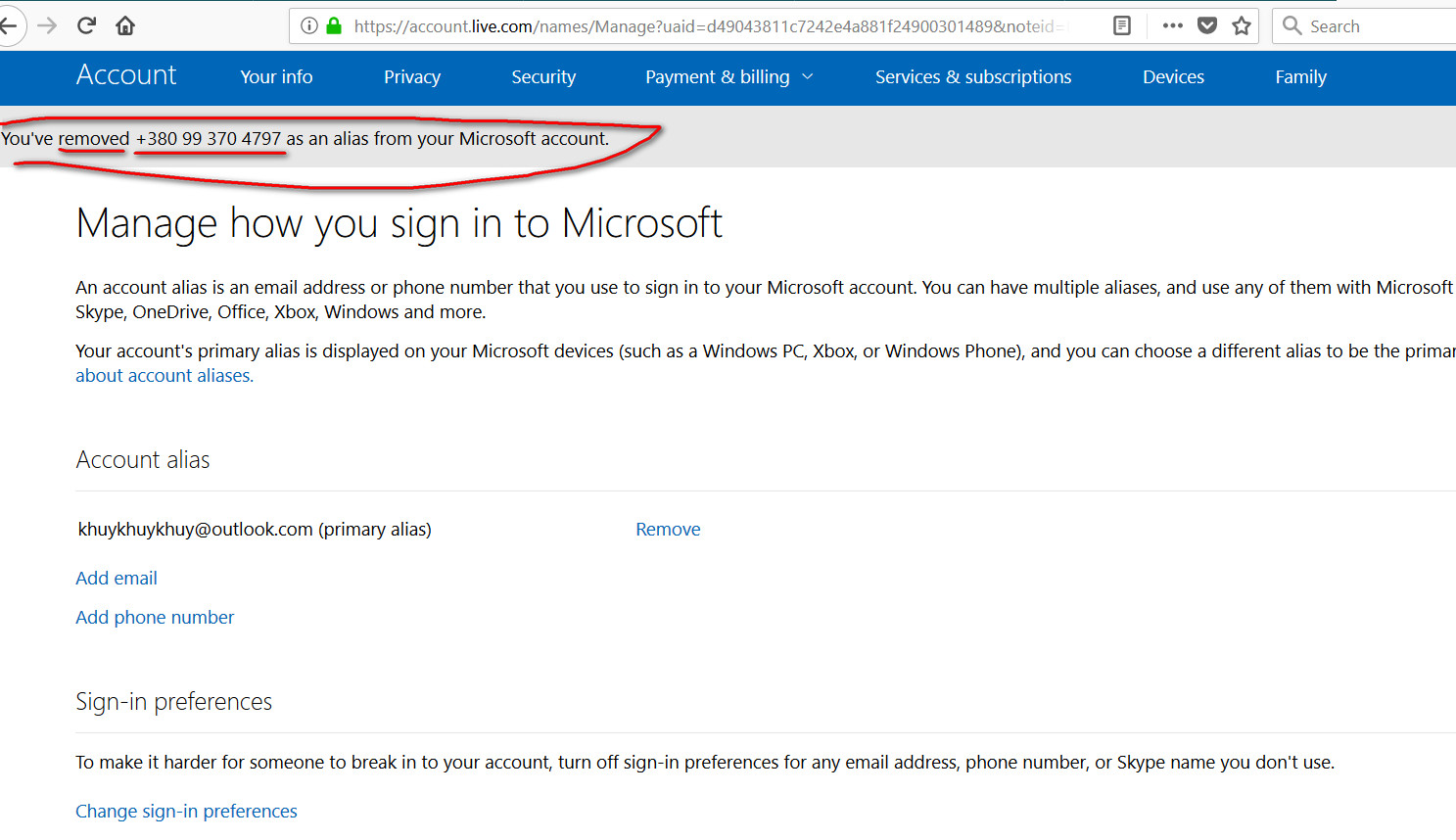Screen dimensions: 1456x840
Task: Open the Account home link
Action: tap(126, 75)
